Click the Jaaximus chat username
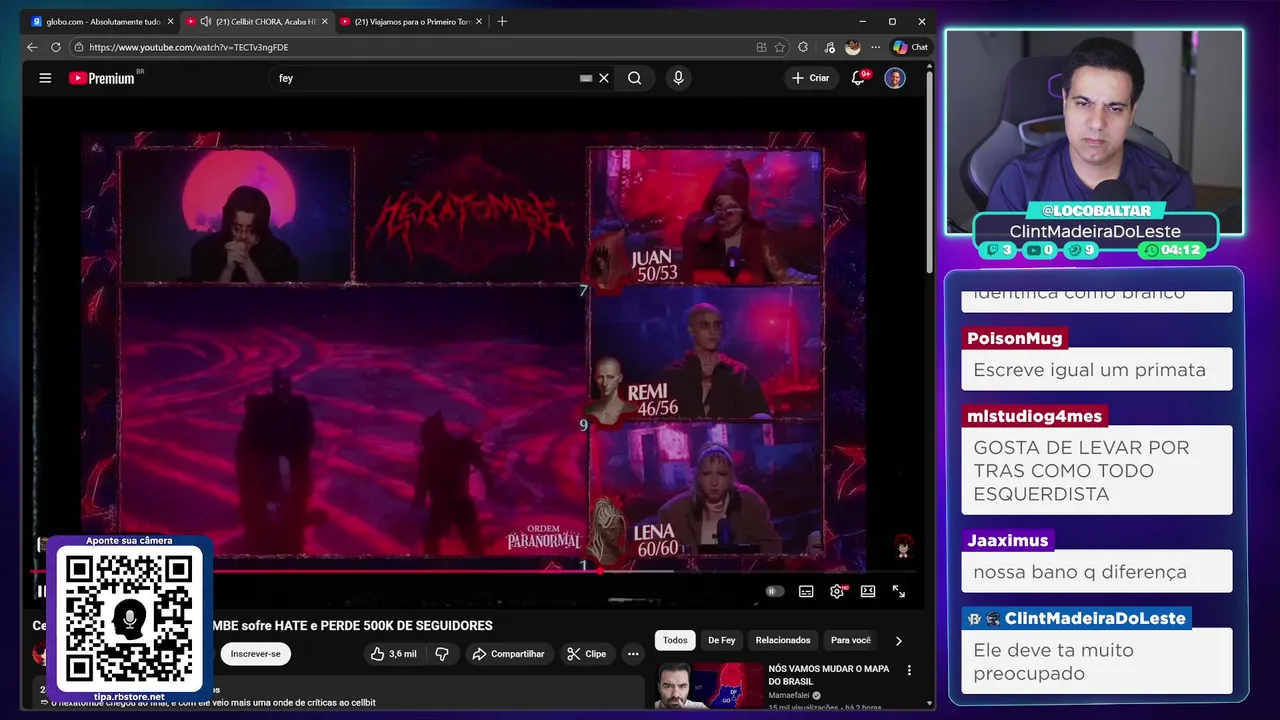 (x=1007, y=540)
